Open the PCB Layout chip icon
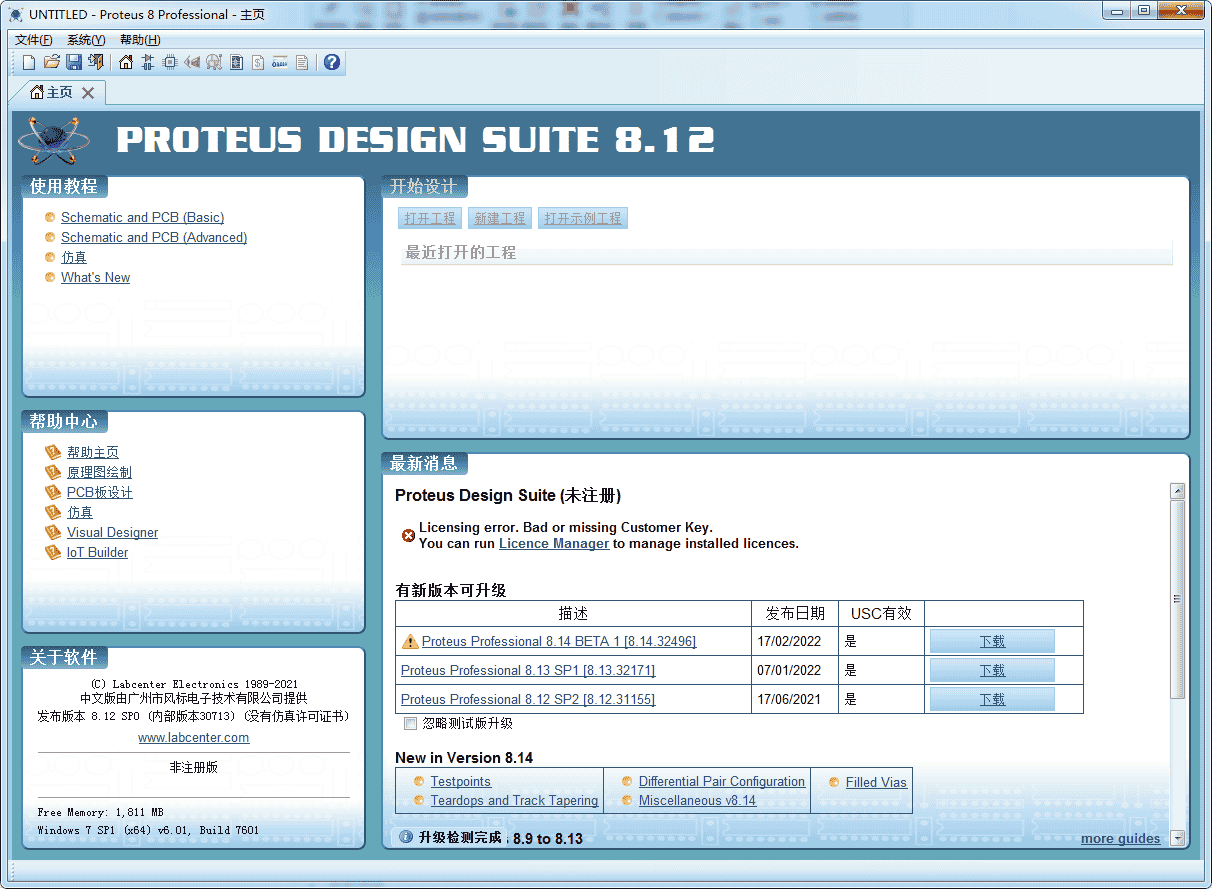 pyautogui.click(x=170, y=63)
